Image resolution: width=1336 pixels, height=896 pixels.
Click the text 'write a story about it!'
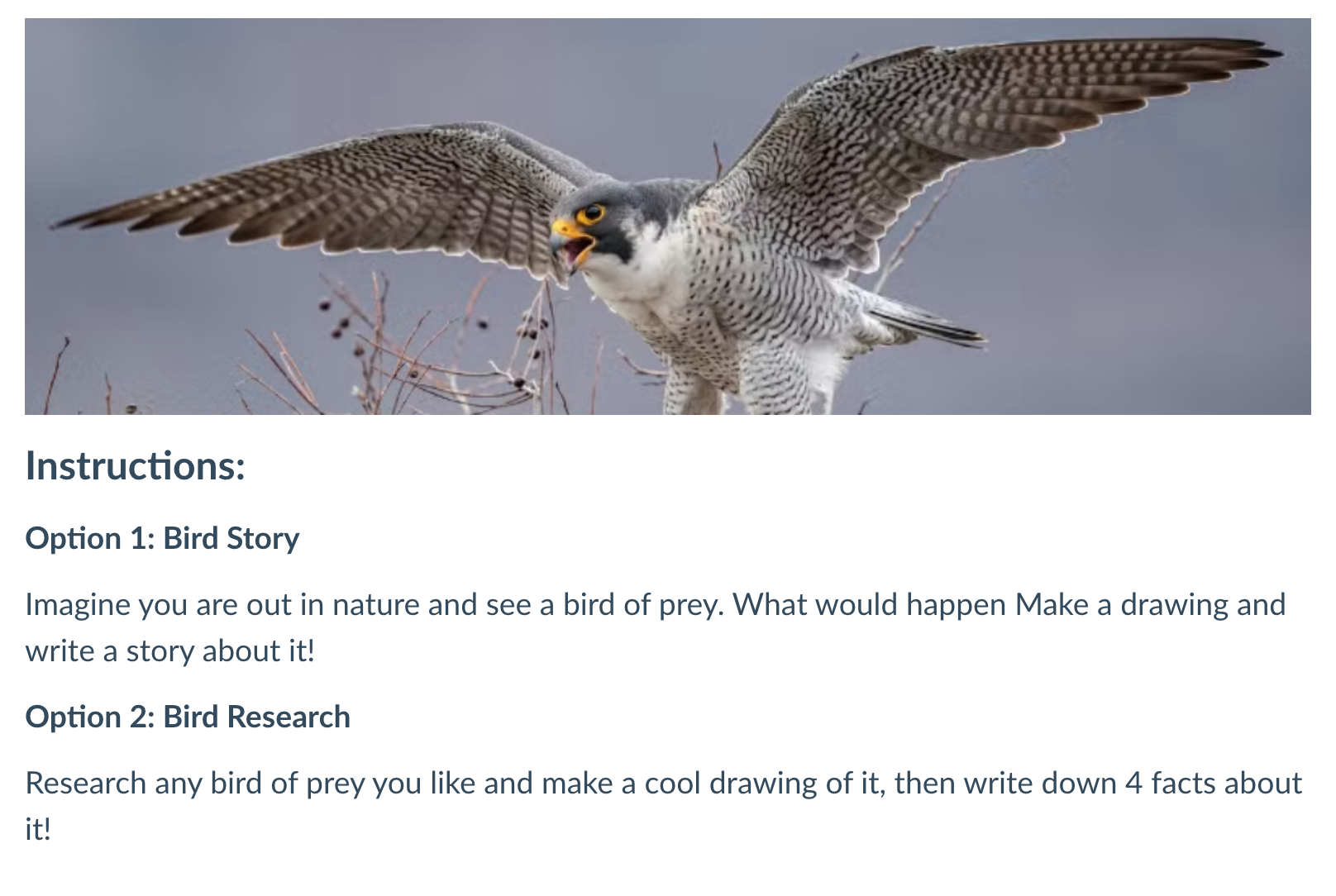click(x=170, y=651)
